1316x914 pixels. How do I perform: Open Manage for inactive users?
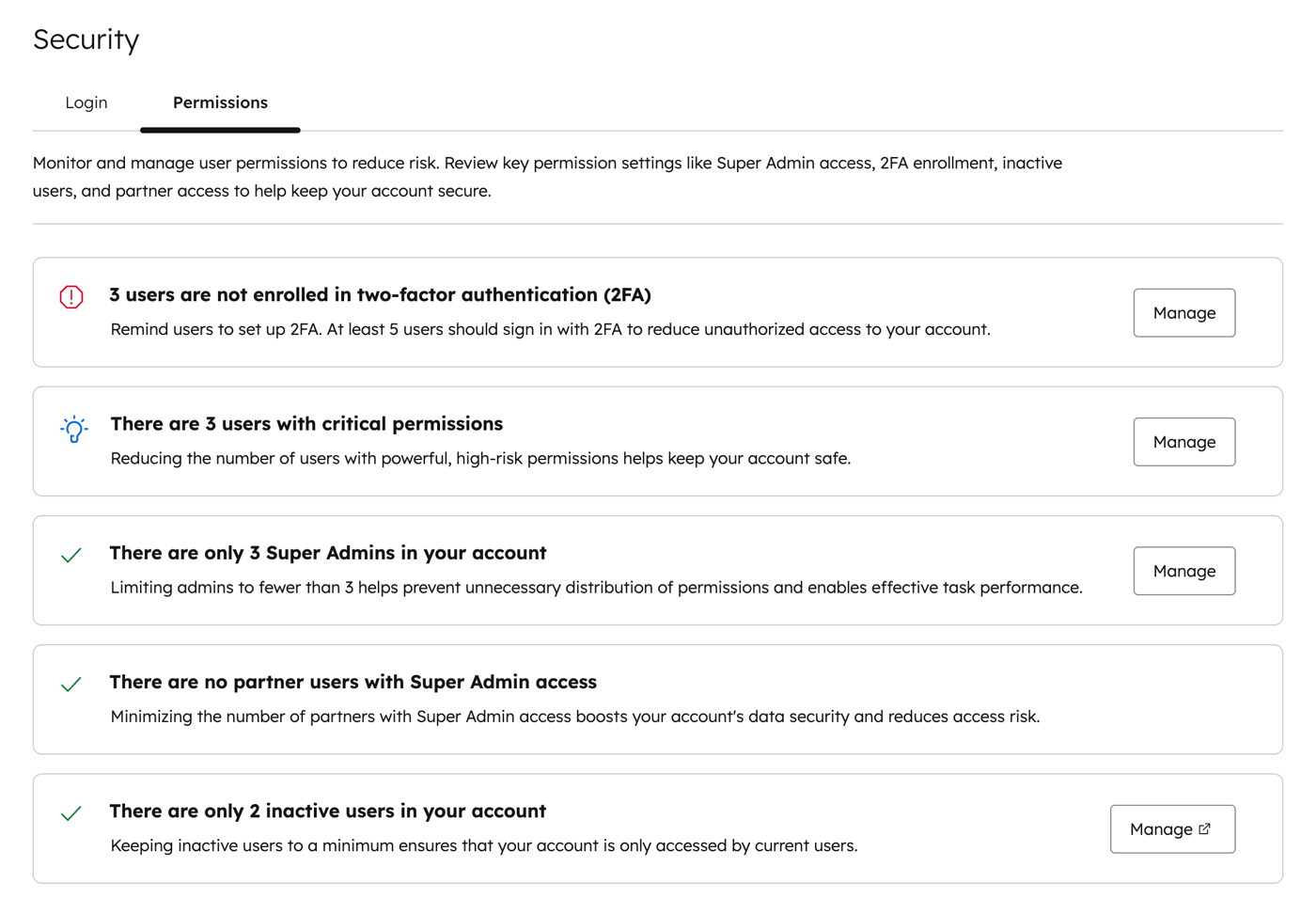pos(1172,828)
